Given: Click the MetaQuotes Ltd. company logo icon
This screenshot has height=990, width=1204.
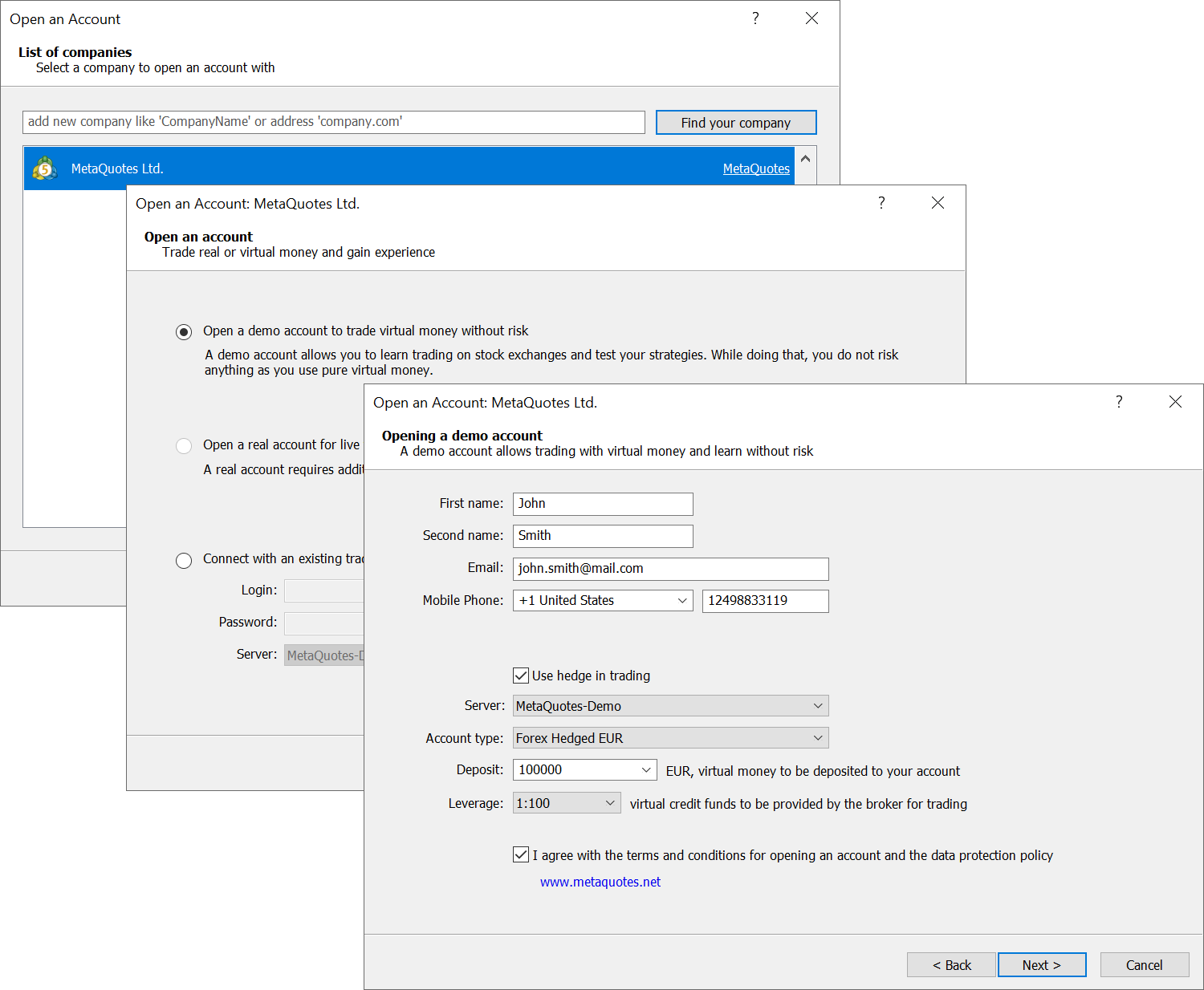Looking at the screenshot, I should [45, 168].
